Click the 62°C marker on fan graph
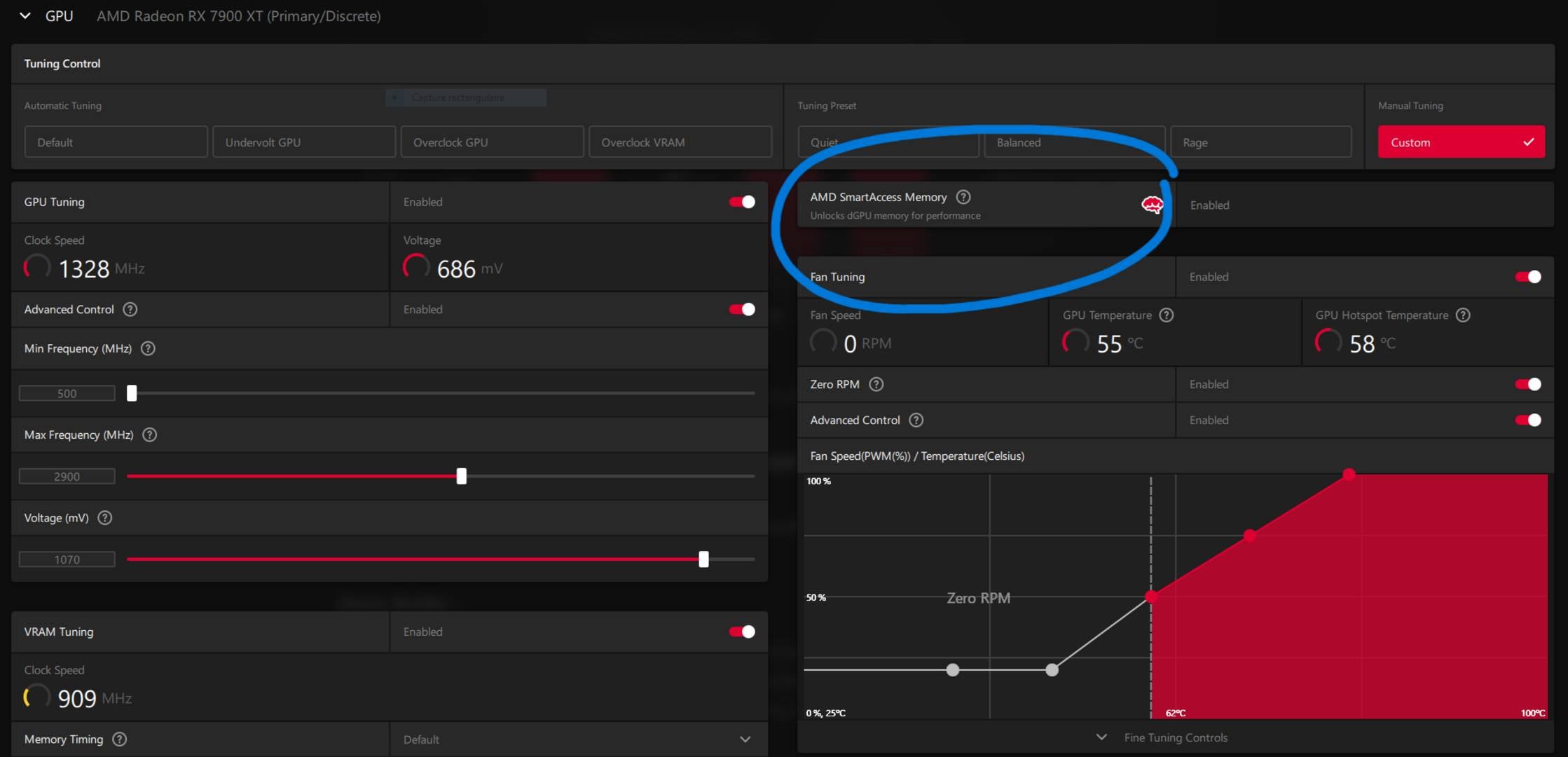The height and width of the screenshot is (757, 1568). click(x=1176, y=713)
